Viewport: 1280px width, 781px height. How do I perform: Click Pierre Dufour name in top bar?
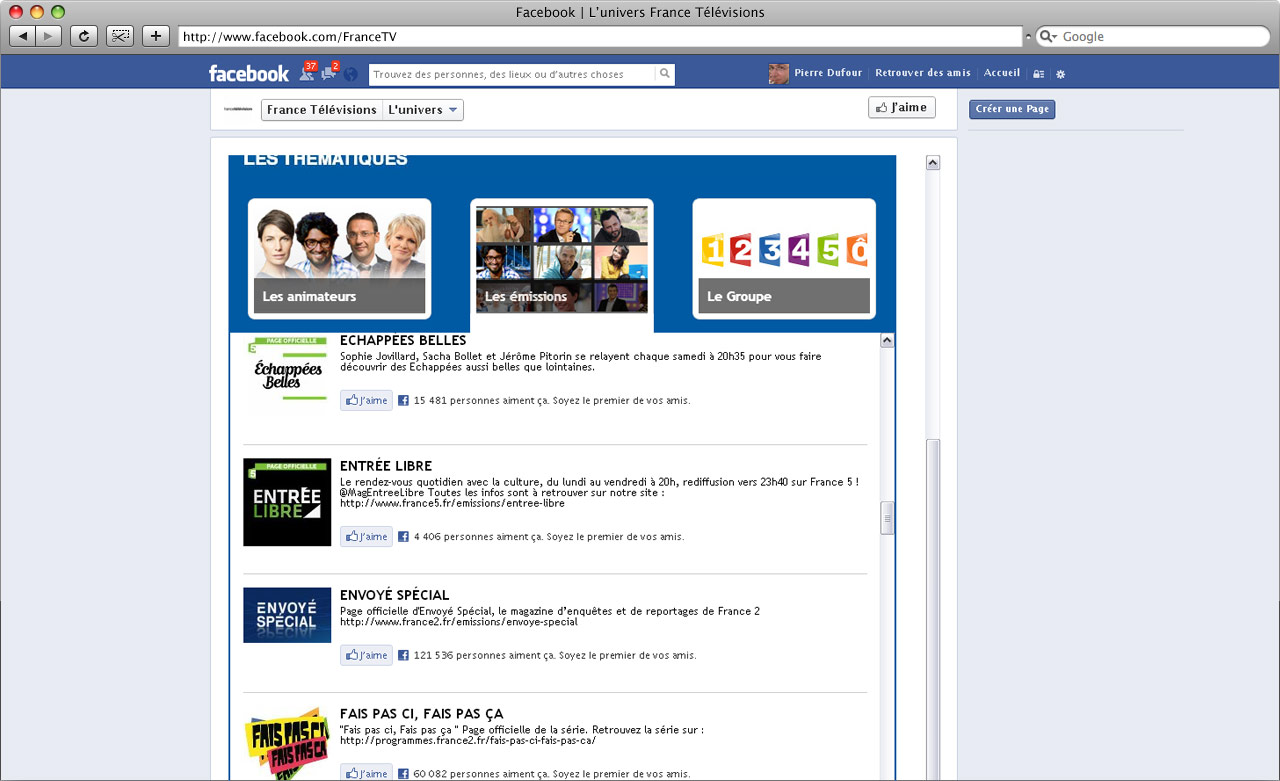[x=830, y=73]
